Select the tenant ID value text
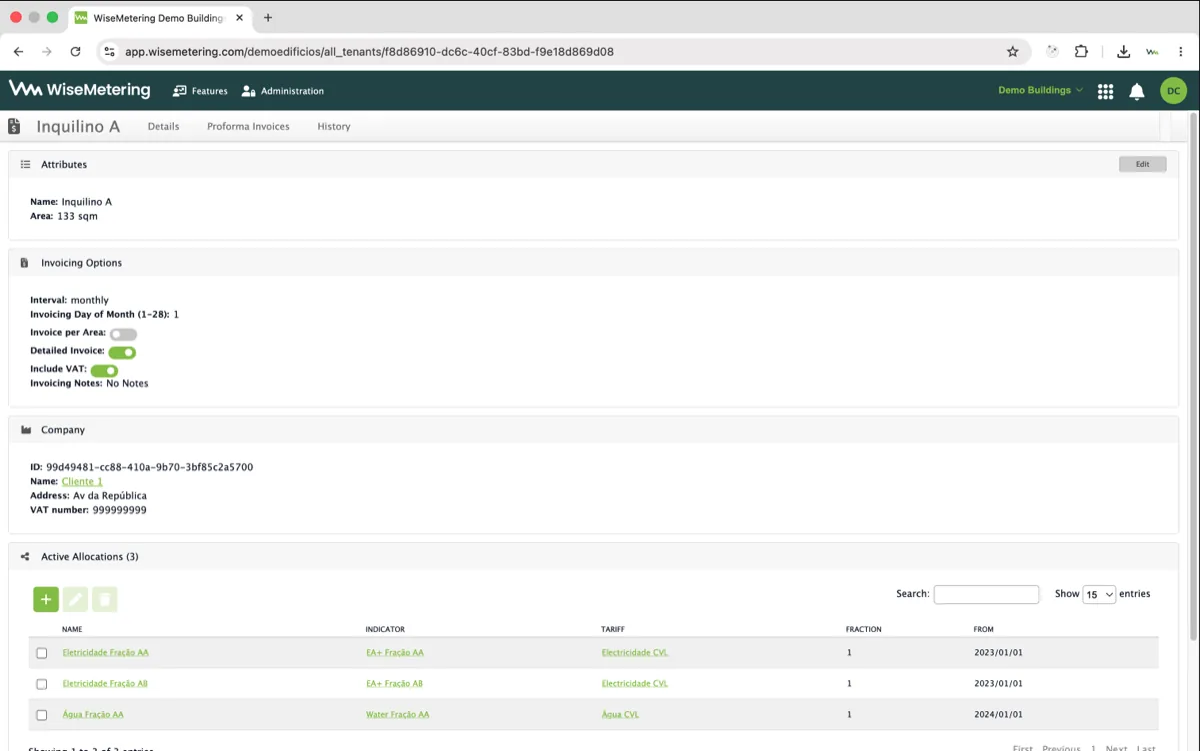Viewport: 1200px width, 751px height. pos(149,467)
